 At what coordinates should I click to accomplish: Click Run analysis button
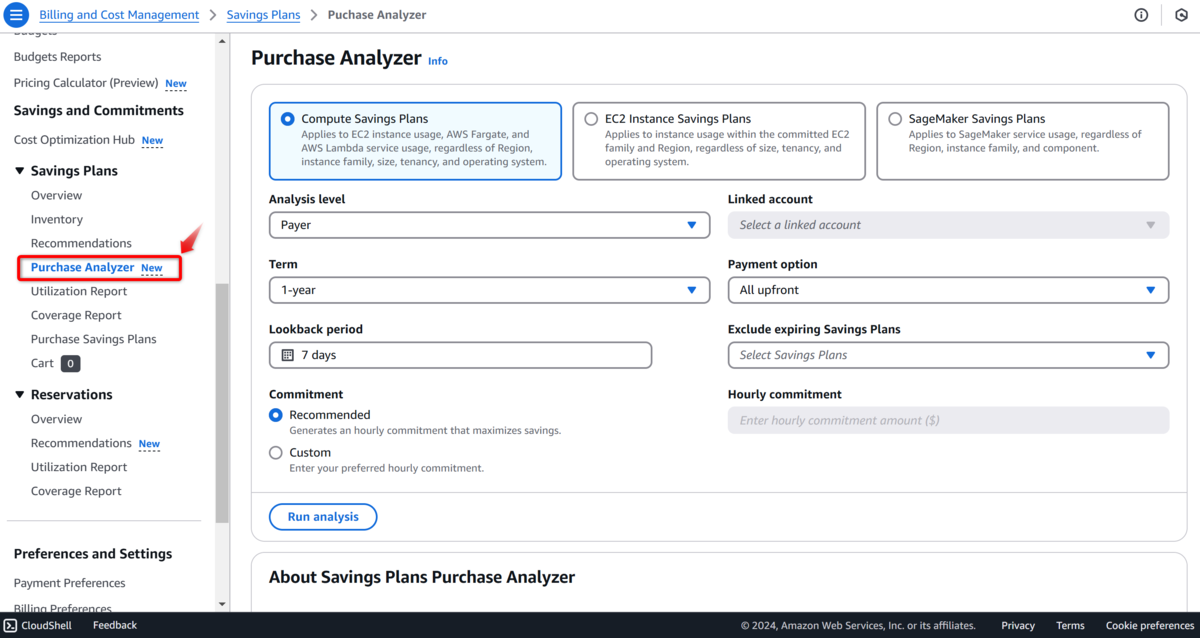pyautogui.click(x=323, y=517)
